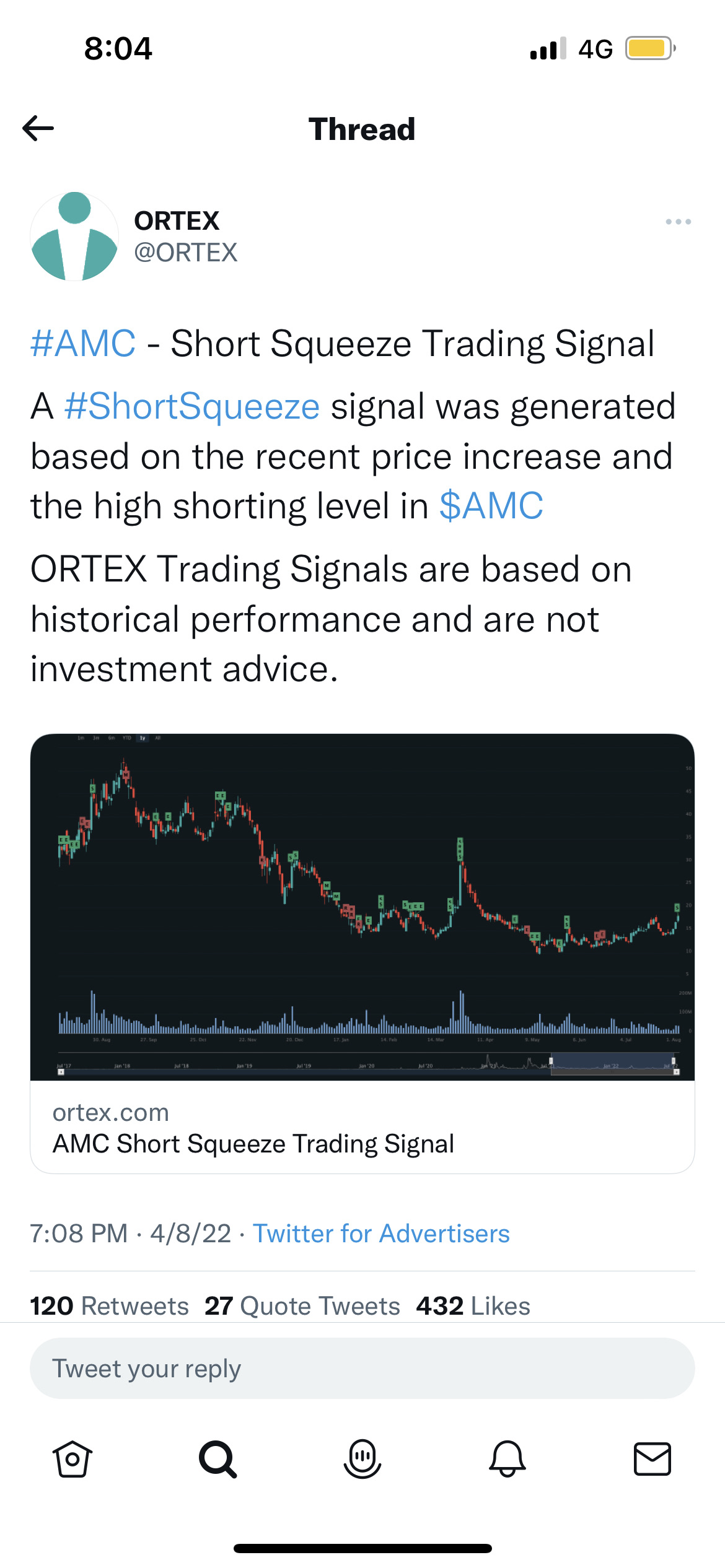Open the Search tab icon
This screenshot has width=725, height=1568.
coord(217,1459)
